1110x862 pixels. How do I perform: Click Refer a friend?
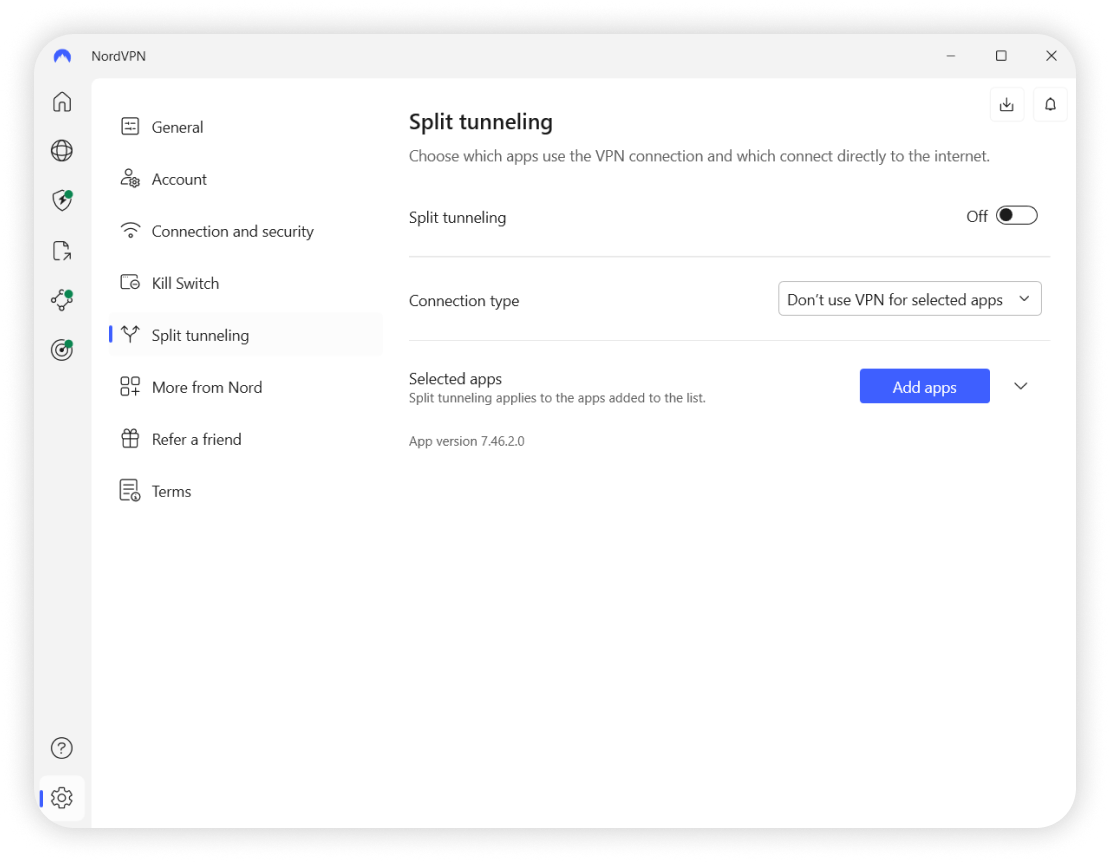[196, 439]
